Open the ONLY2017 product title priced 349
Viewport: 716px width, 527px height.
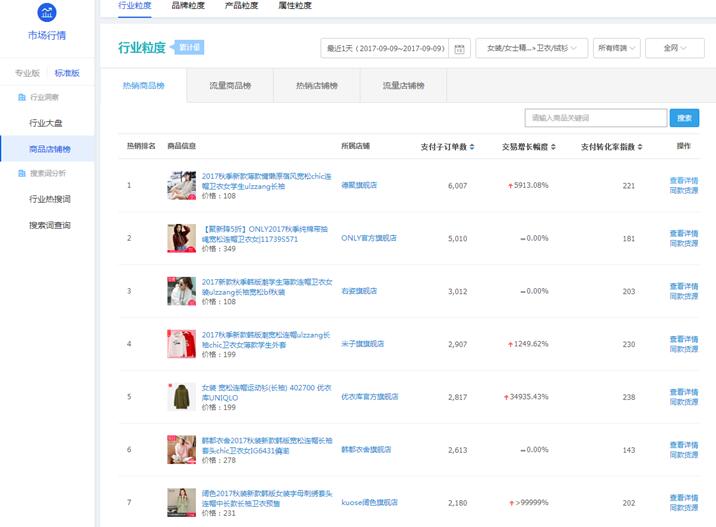tap(265, 234)
